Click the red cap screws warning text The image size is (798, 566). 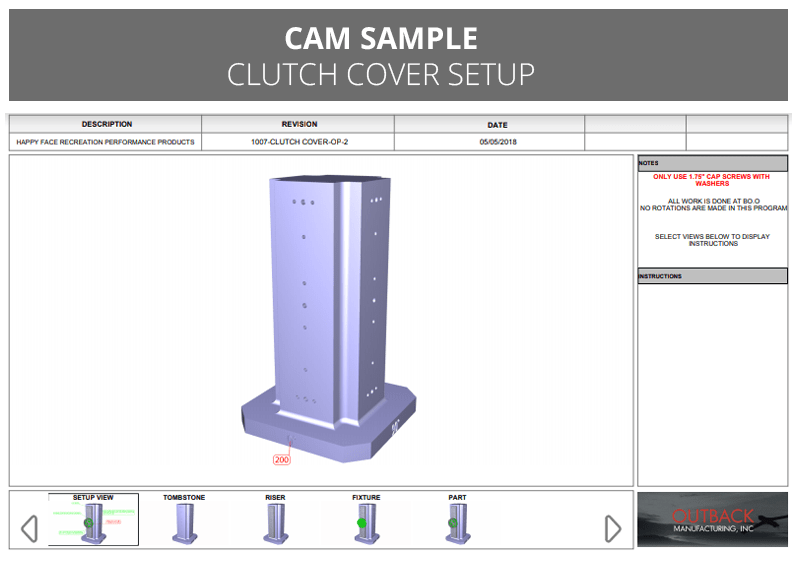(x=712, y=180)
